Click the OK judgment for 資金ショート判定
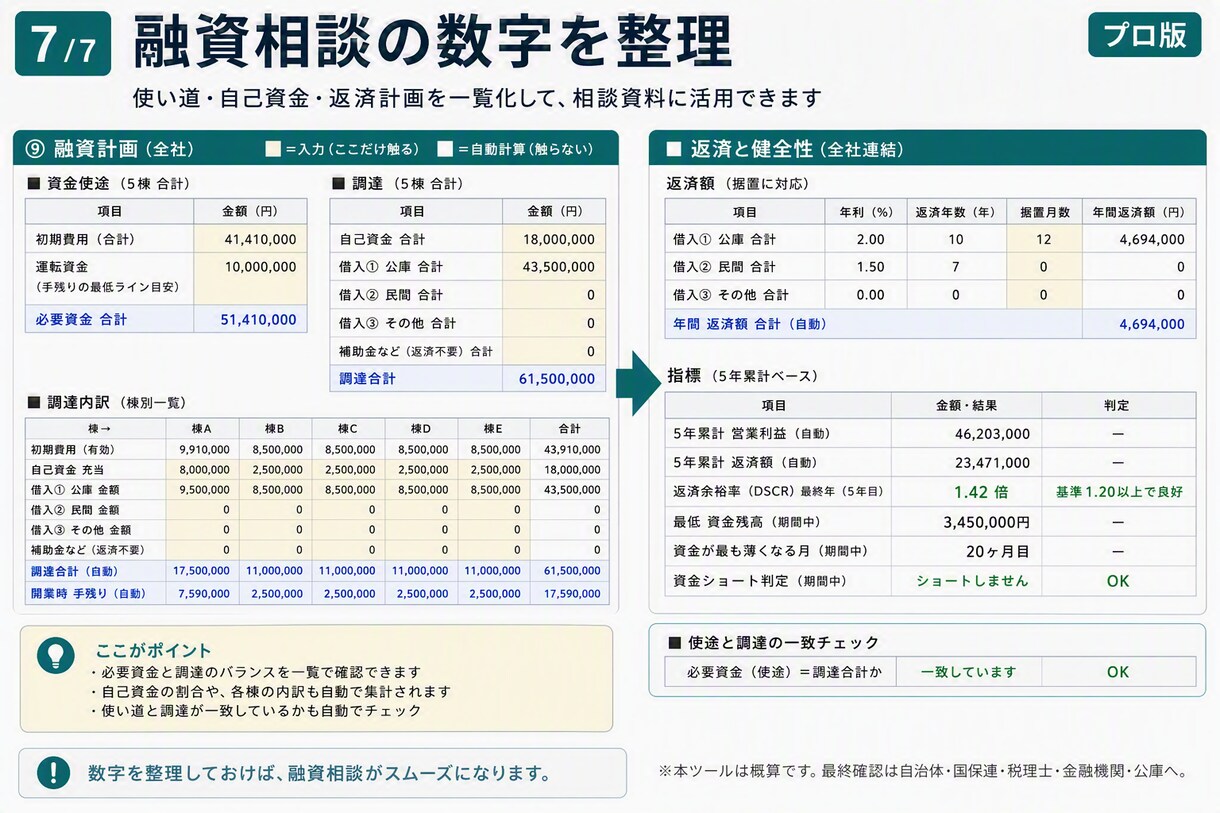The width and height of the screenshot is (1220, 813). click(x=1118, y=581)
